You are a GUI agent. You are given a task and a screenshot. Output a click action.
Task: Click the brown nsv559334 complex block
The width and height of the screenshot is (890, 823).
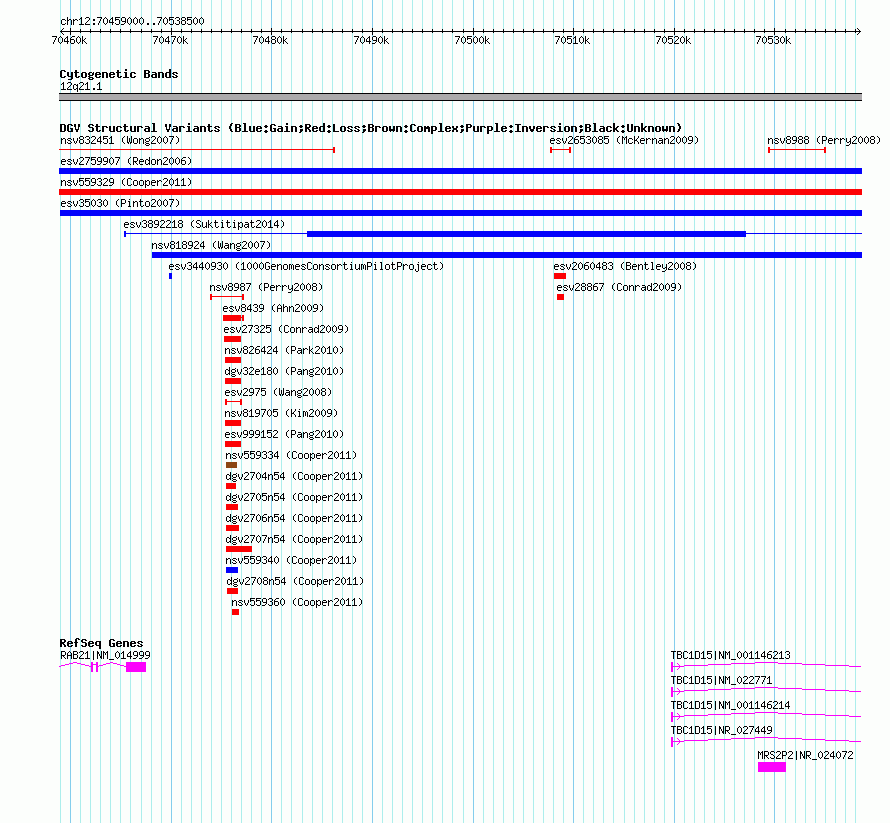click(231, 465)
